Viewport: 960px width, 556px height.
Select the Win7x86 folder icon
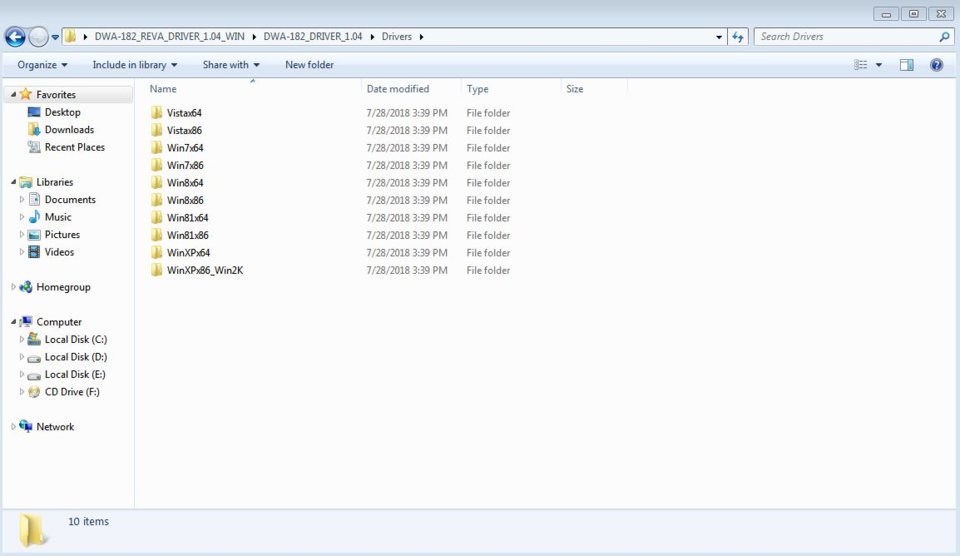(157, 165)
